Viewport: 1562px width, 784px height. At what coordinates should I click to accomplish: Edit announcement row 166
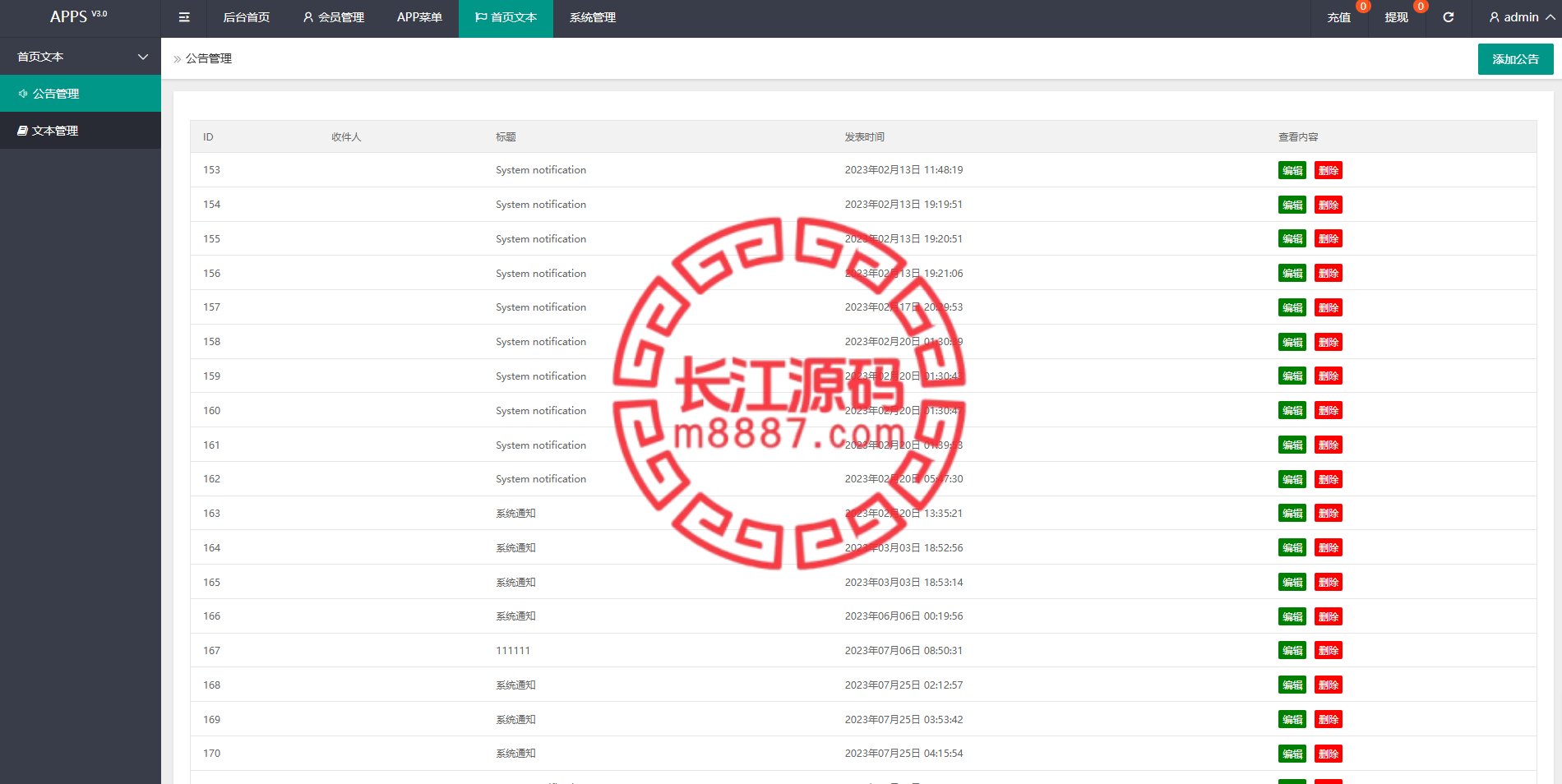tap(1292, 616)
